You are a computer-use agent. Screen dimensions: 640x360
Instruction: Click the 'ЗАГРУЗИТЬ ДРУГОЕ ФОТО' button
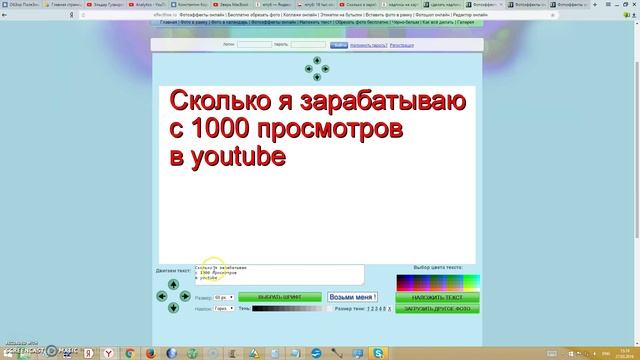[438, 309]
